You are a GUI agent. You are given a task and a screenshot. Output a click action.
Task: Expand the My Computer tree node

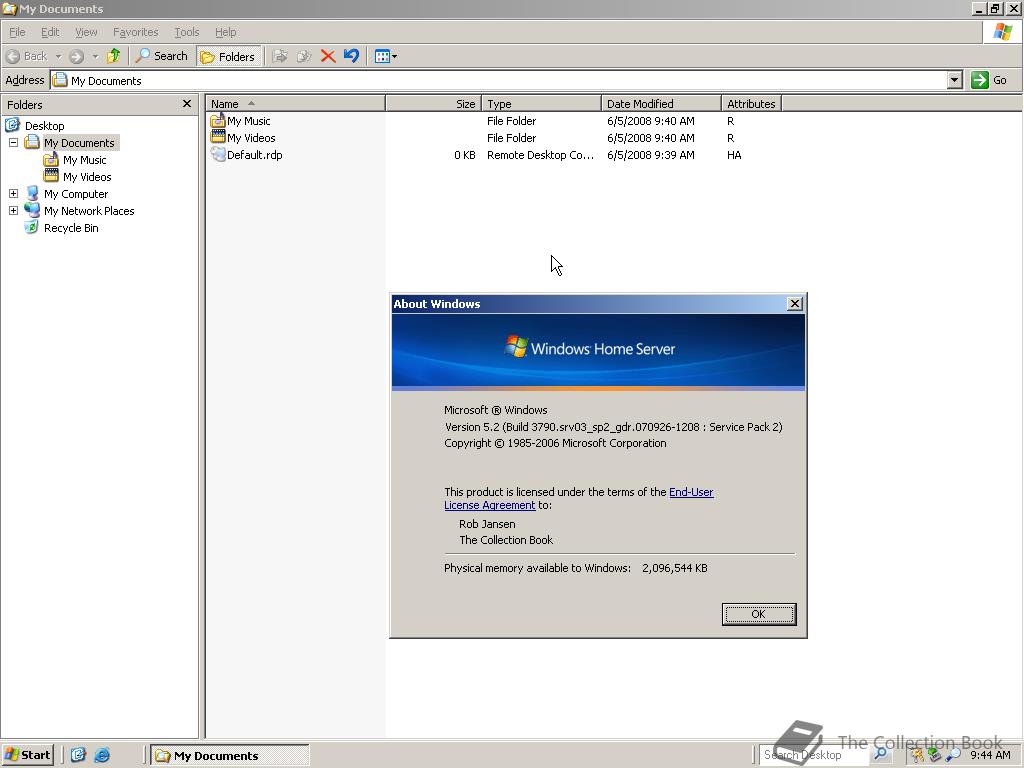pos(13,193)
